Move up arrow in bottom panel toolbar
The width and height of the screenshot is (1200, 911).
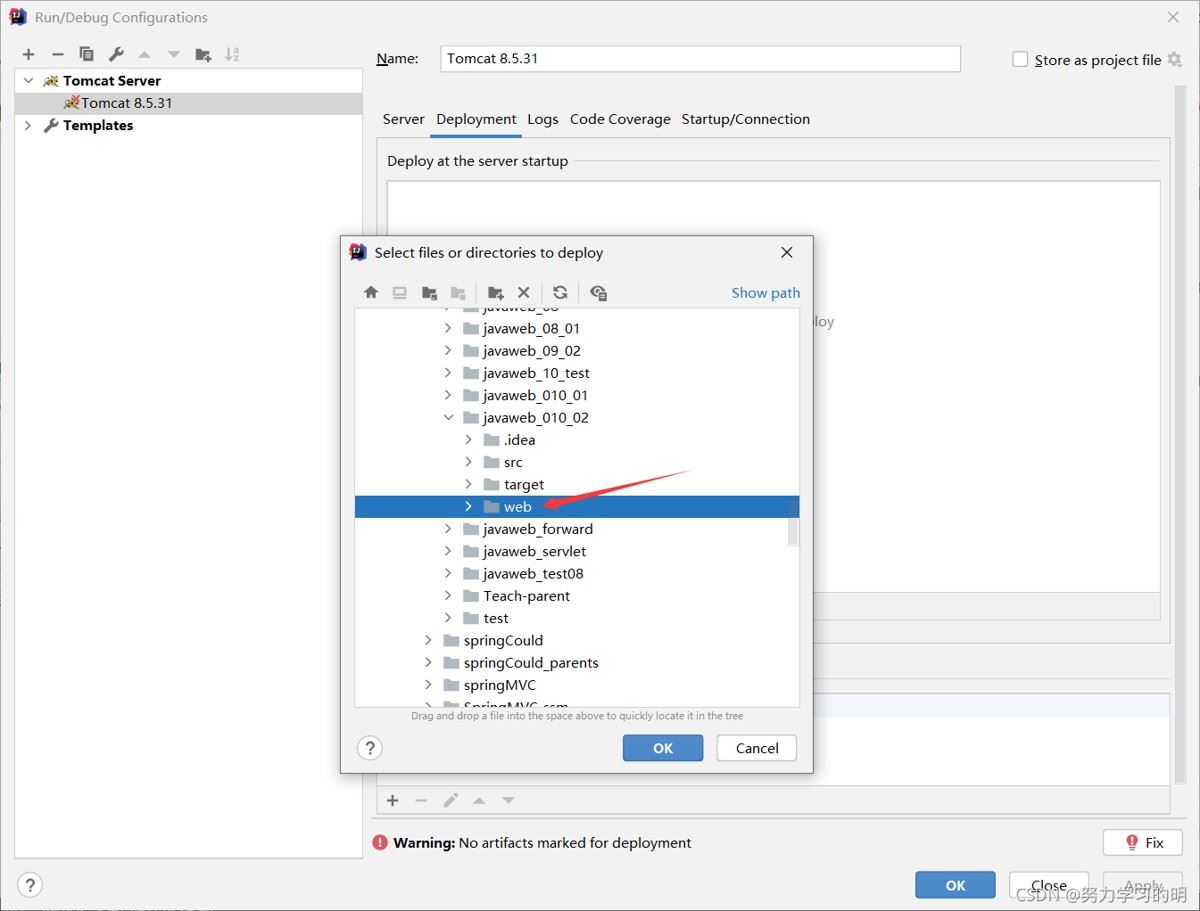[479, 800]
